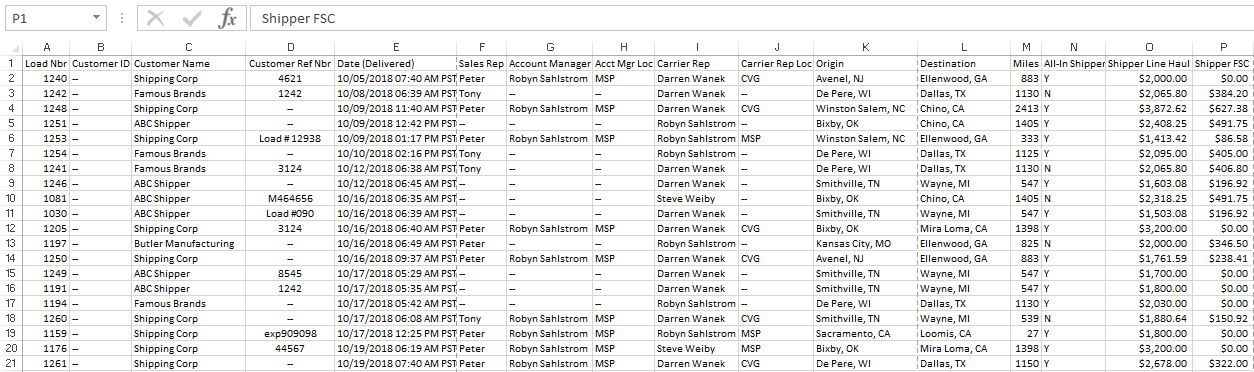The width and height of the screenshot is (1254, 372).
Task: Select row 21 header
Action: click(x=11, y=363)
